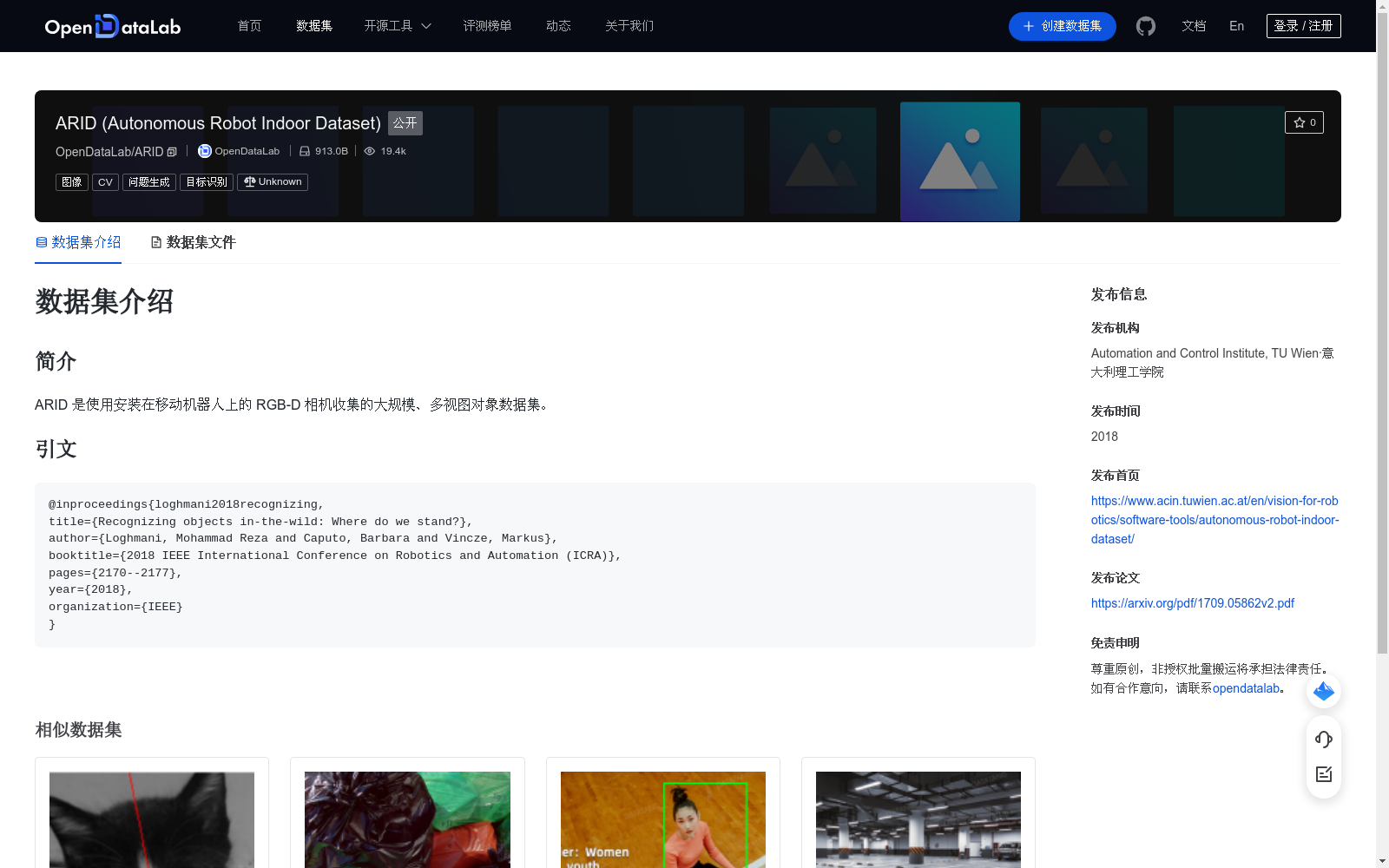This screenshot has height=868, width=1389.
Task: Star the ARID dataset
Action: pos(1304,122)
